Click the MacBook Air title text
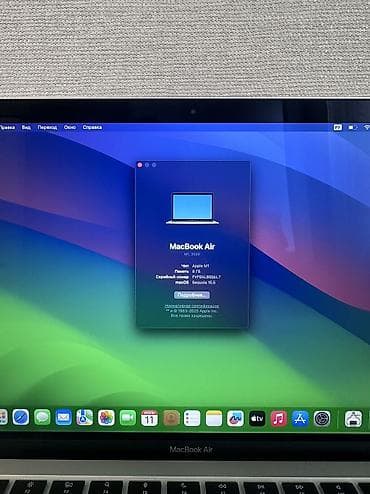This screenshot has width=370, height=494. click(x=192, y=246)
